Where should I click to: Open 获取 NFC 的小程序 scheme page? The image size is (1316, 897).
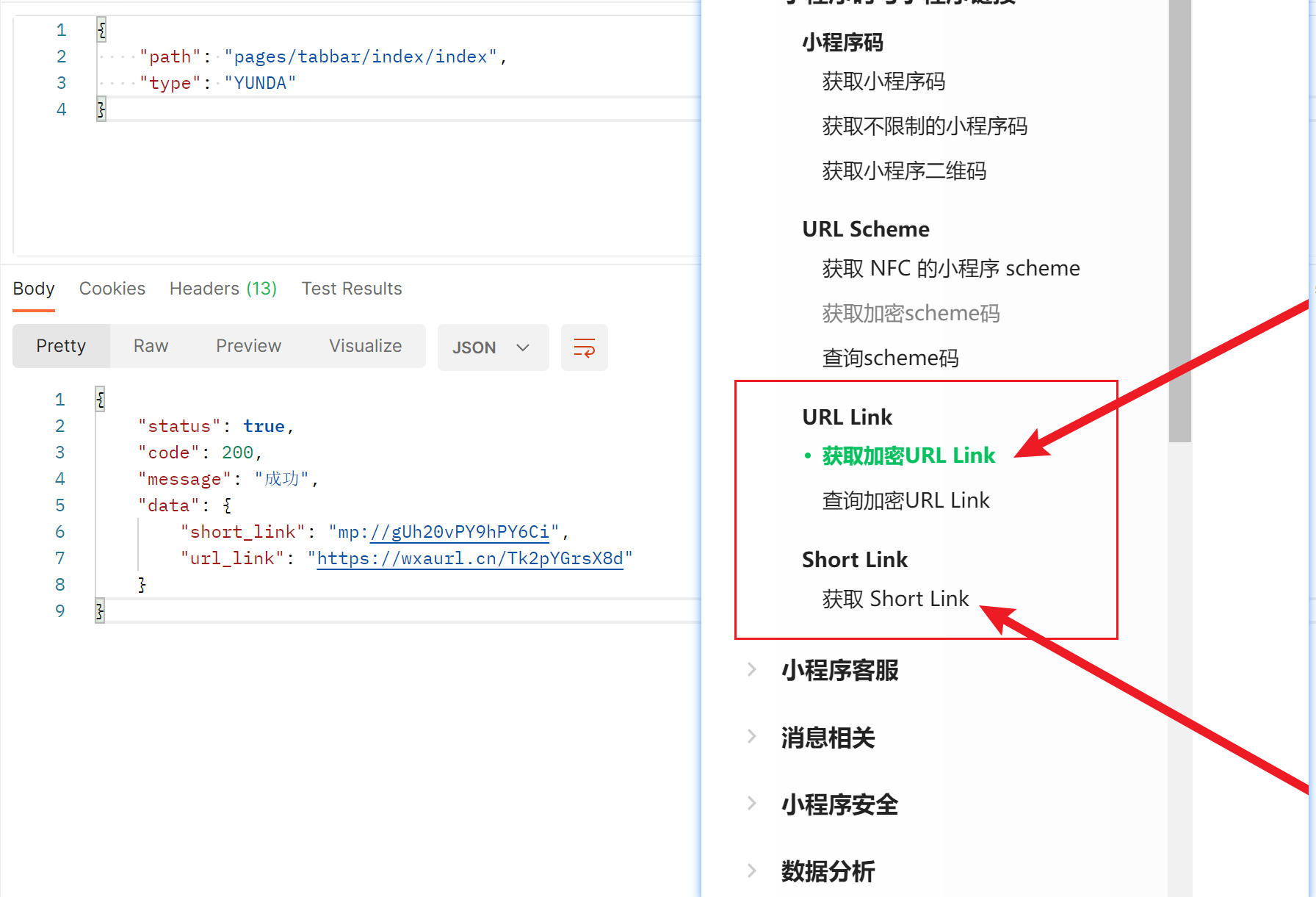(951, 268)
